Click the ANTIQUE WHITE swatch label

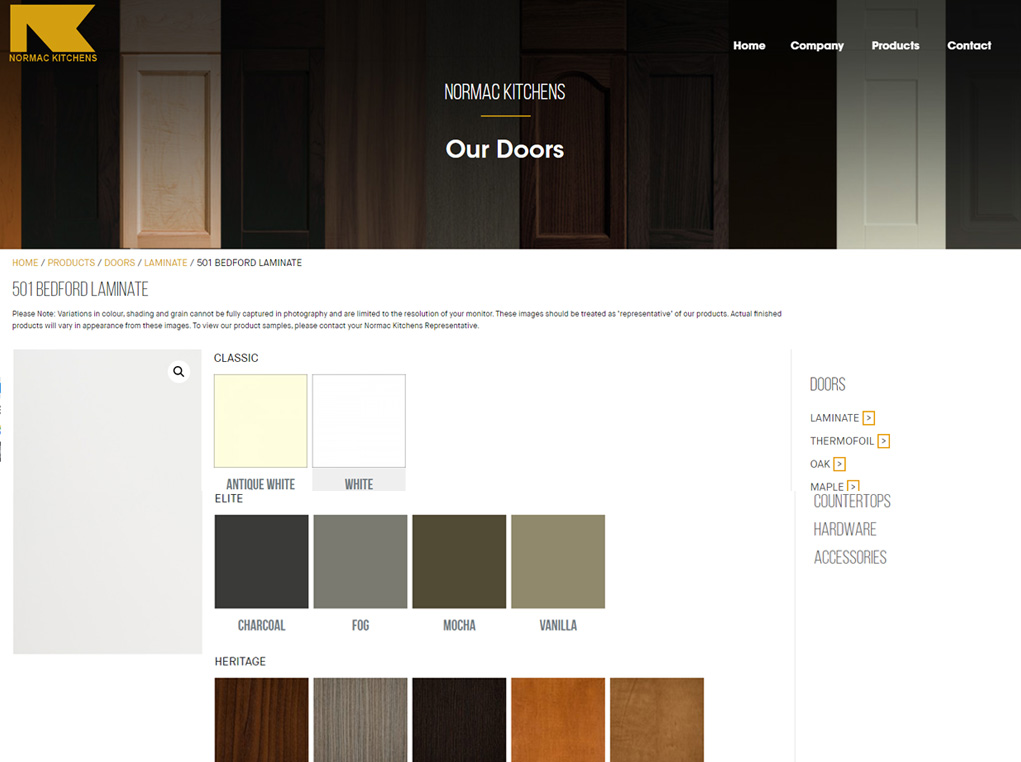(x=260, y=484)
